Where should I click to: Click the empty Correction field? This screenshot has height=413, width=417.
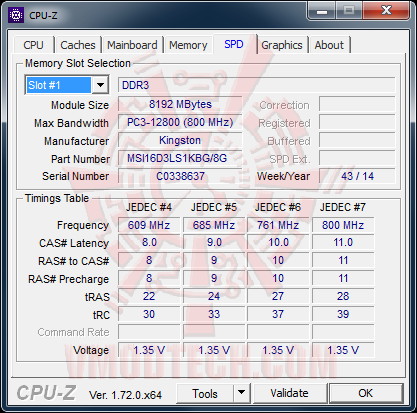[357, 105]
